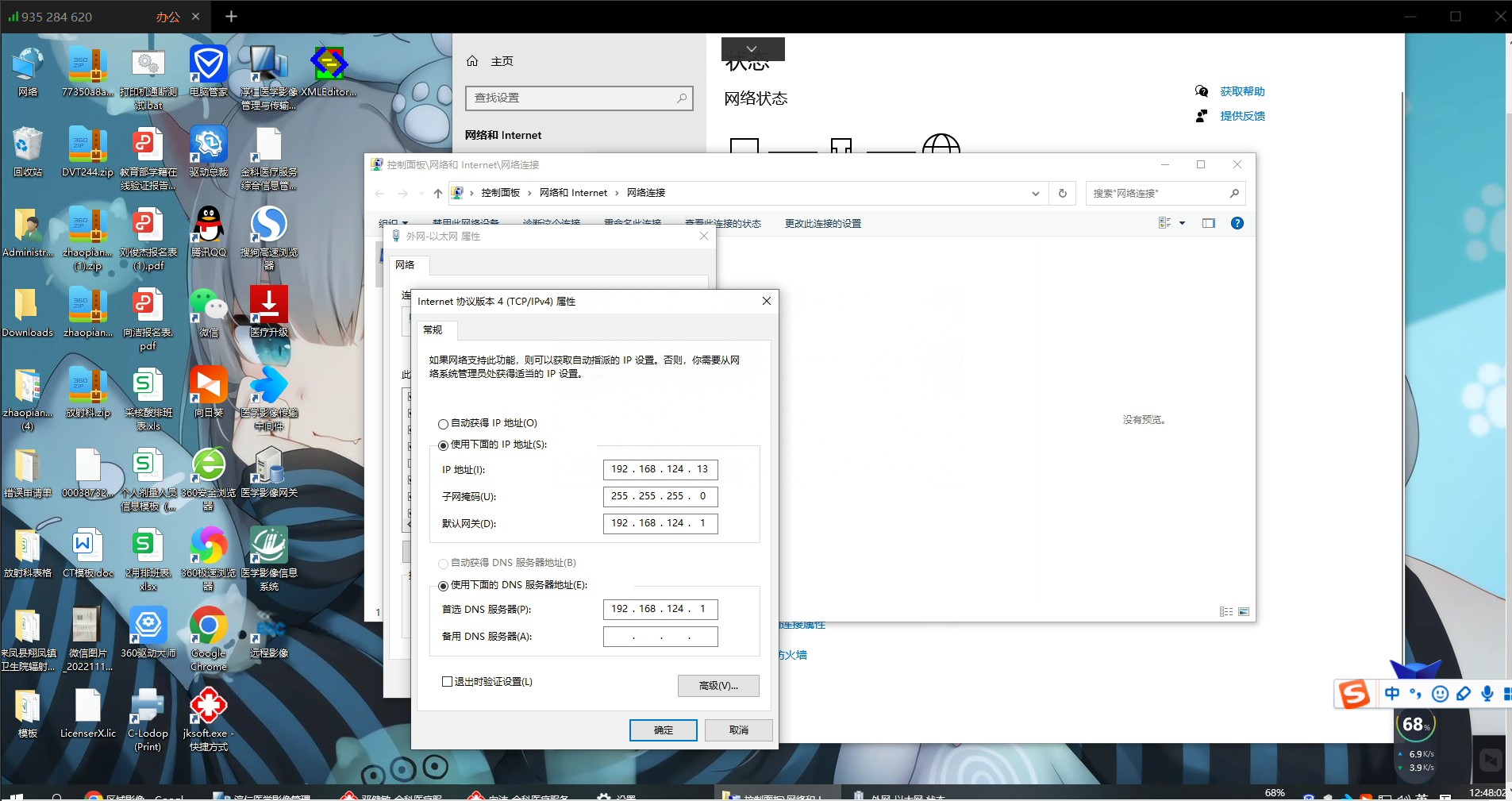
Task: Select use the following DNS server addresses
Action: click(x=444, y=586)
